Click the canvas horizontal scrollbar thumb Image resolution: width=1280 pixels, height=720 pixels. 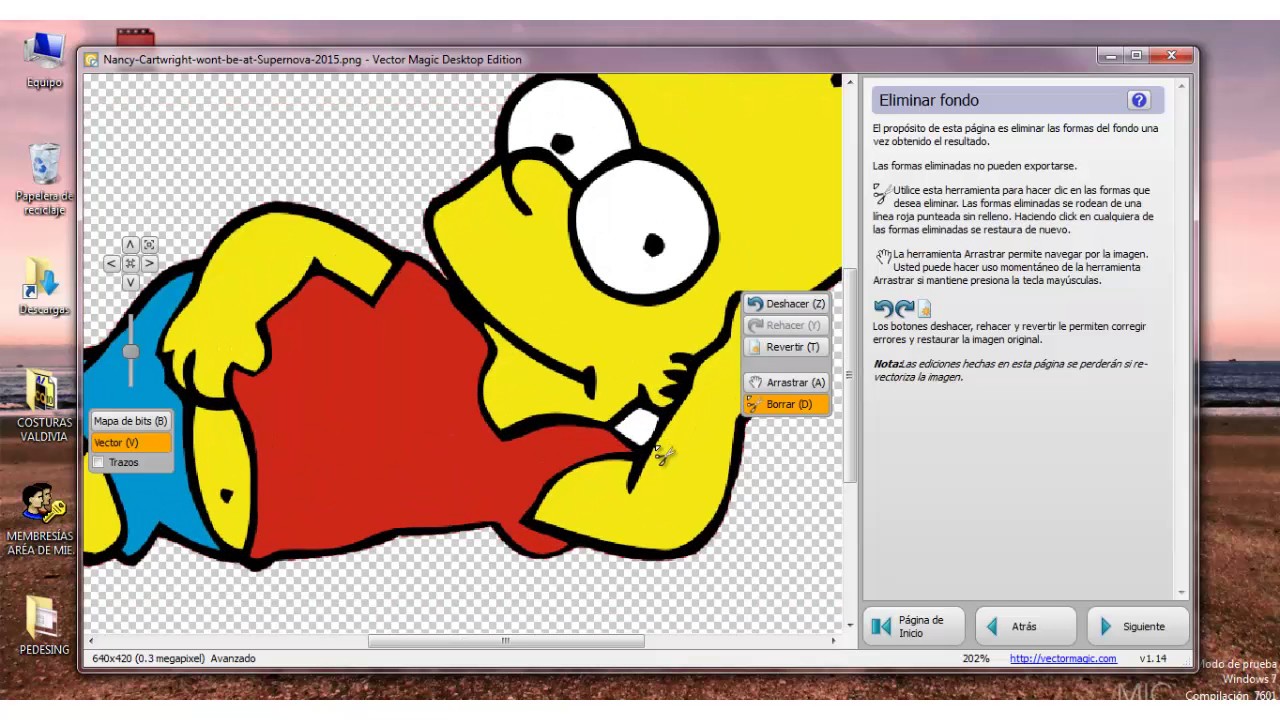506,641
